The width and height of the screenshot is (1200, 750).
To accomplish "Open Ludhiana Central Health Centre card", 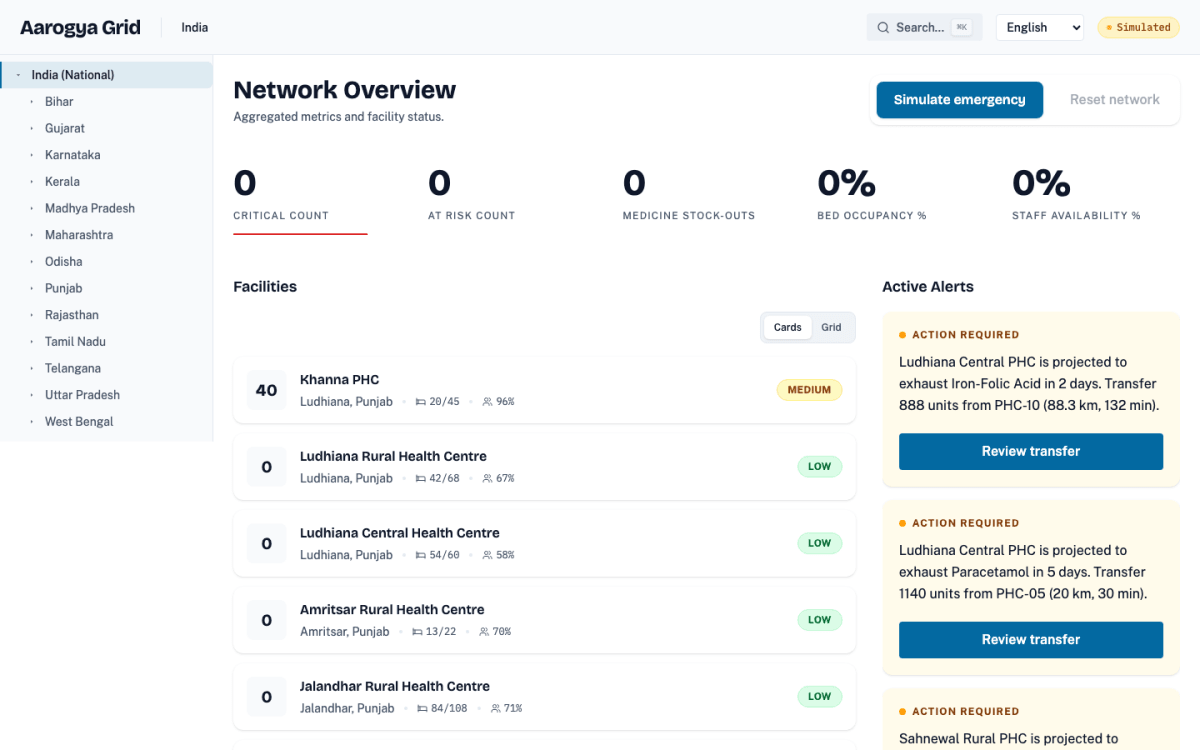I will [545, 543].
